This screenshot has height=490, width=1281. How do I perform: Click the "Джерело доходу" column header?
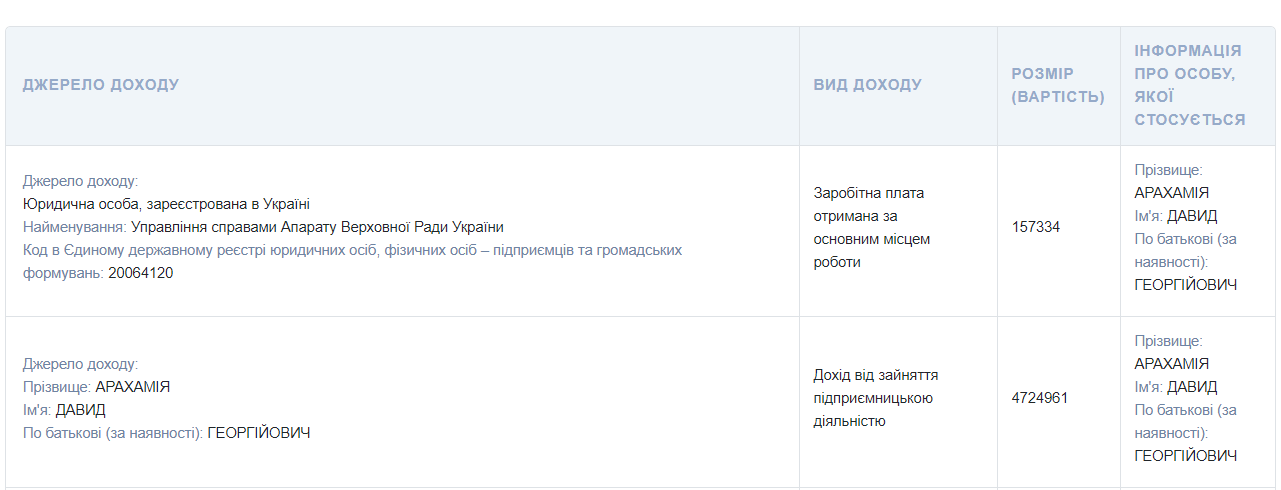(x=101, y=85)
